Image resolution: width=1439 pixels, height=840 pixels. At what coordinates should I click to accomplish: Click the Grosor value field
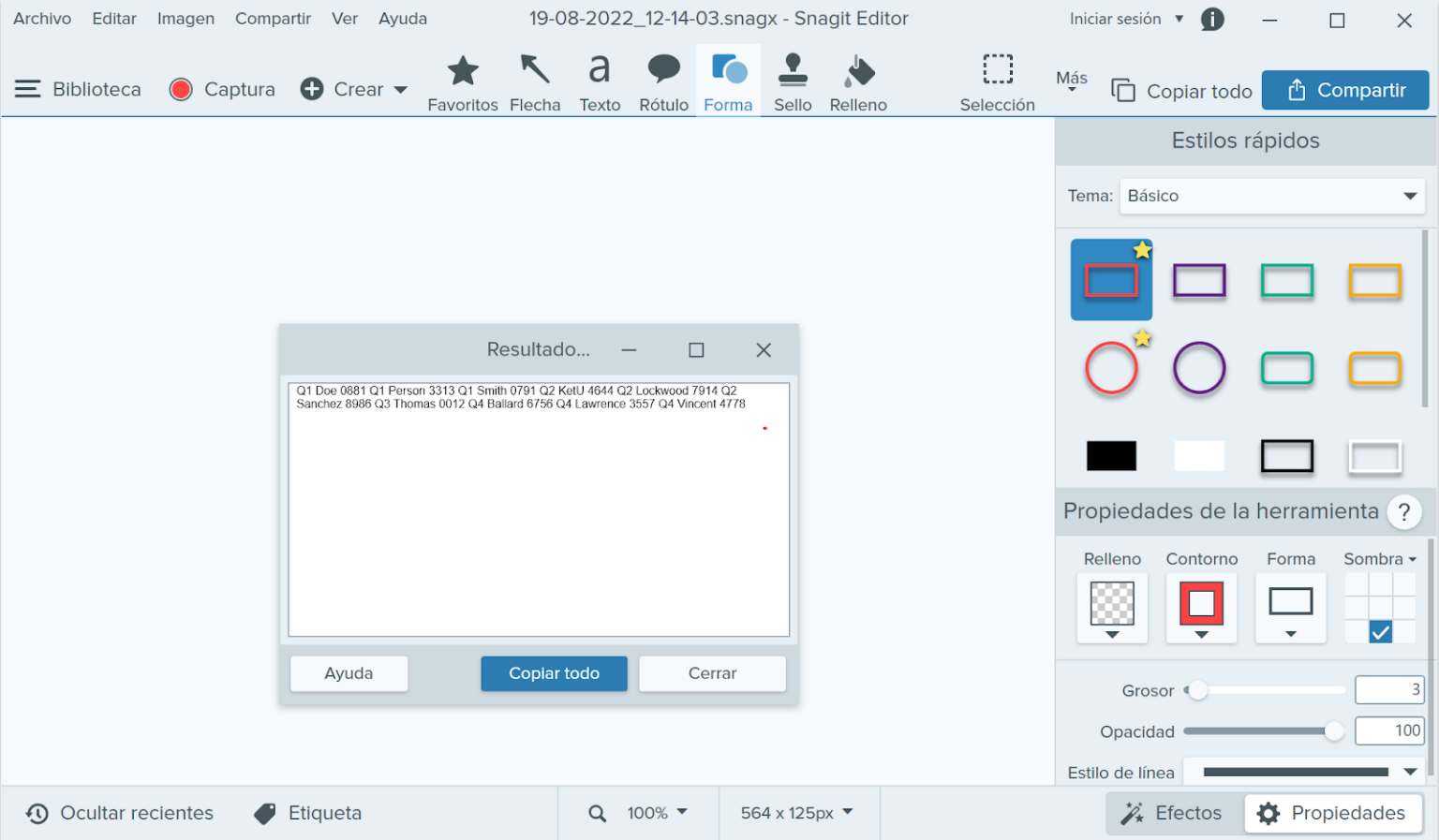click(1389, 690)
